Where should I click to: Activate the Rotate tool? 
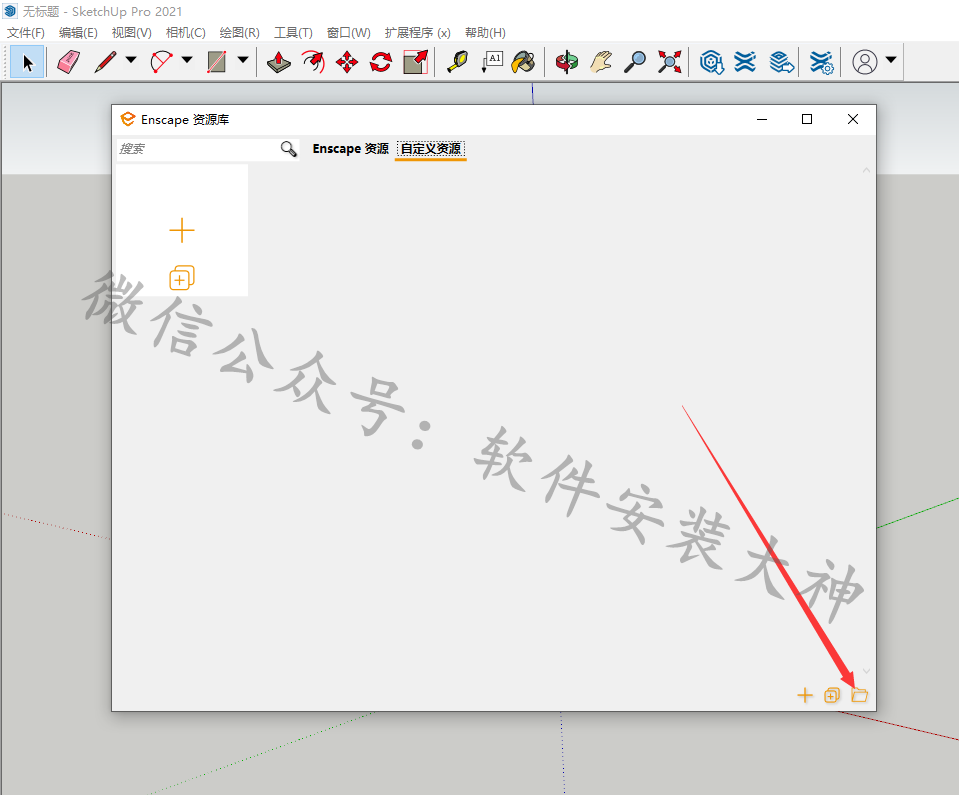coord(381,62)
